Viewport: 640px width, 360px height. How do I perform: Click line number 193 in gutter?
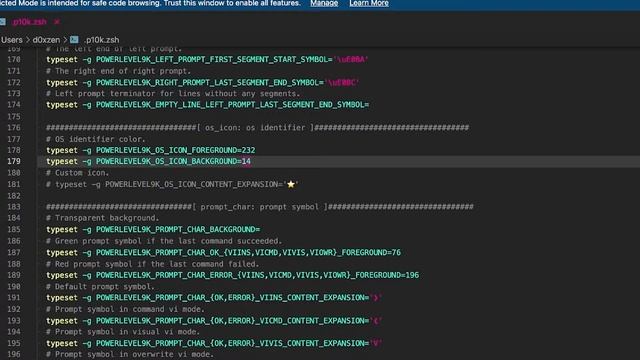pos(14,320)
